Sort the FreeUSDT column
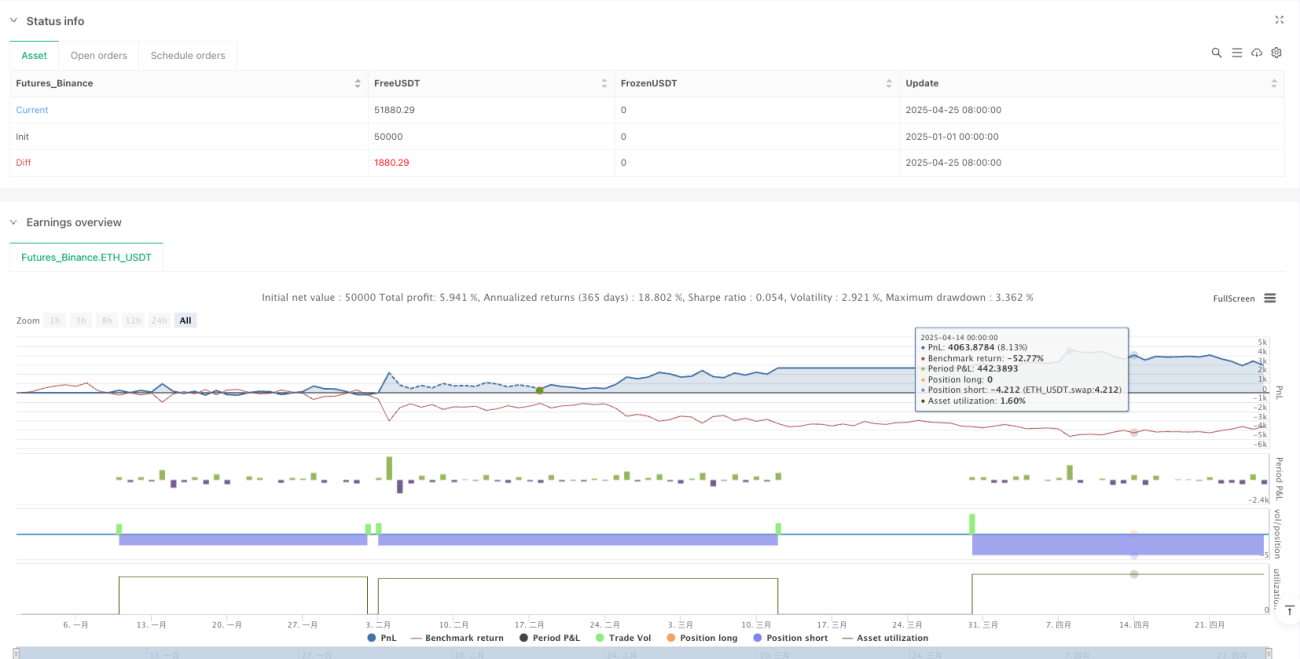The width and height of the screenshot is (1300, 659). point(604,83)
